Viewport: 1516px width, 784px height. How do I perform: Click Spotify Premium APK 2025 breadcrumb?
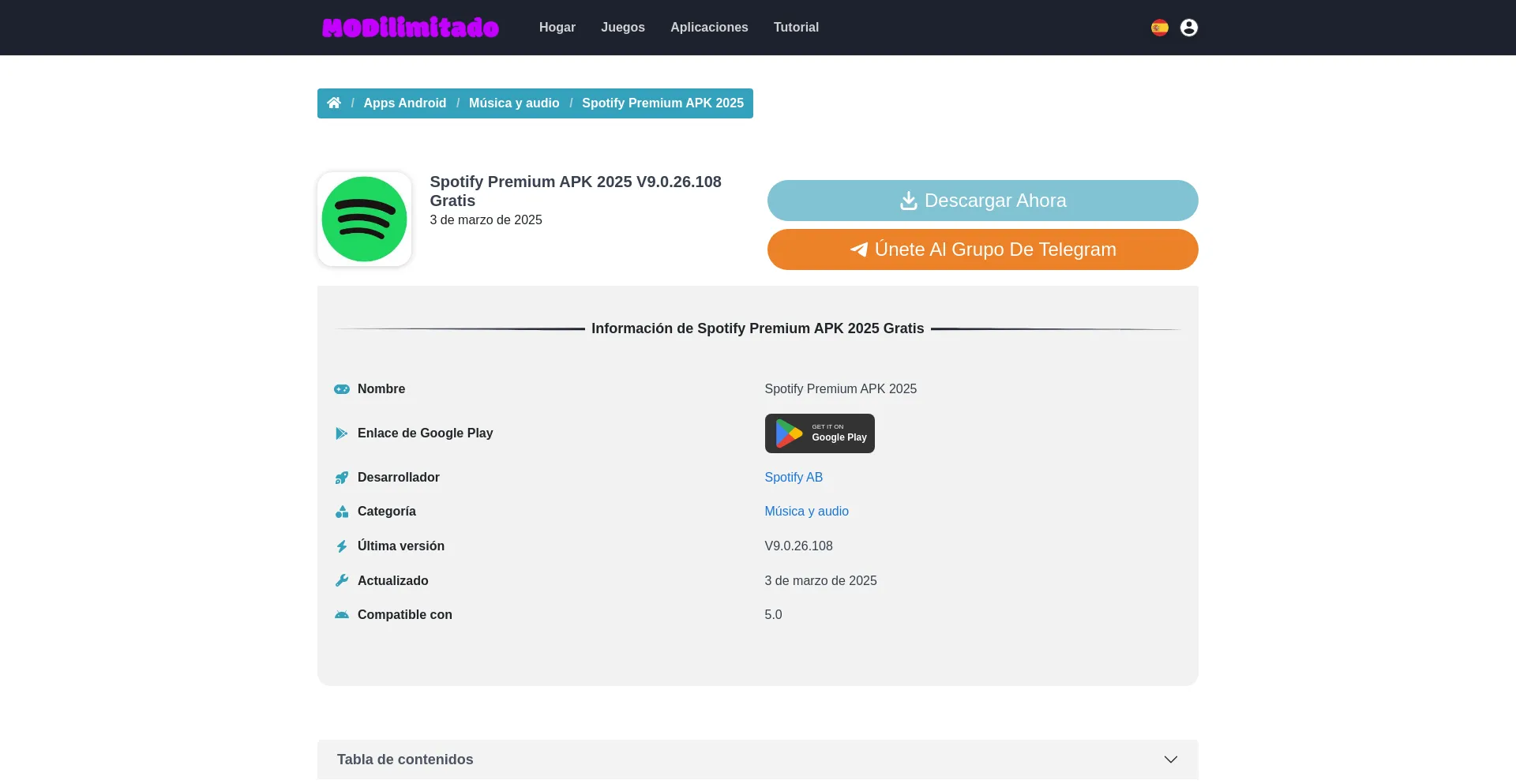(x=662, y=103)
